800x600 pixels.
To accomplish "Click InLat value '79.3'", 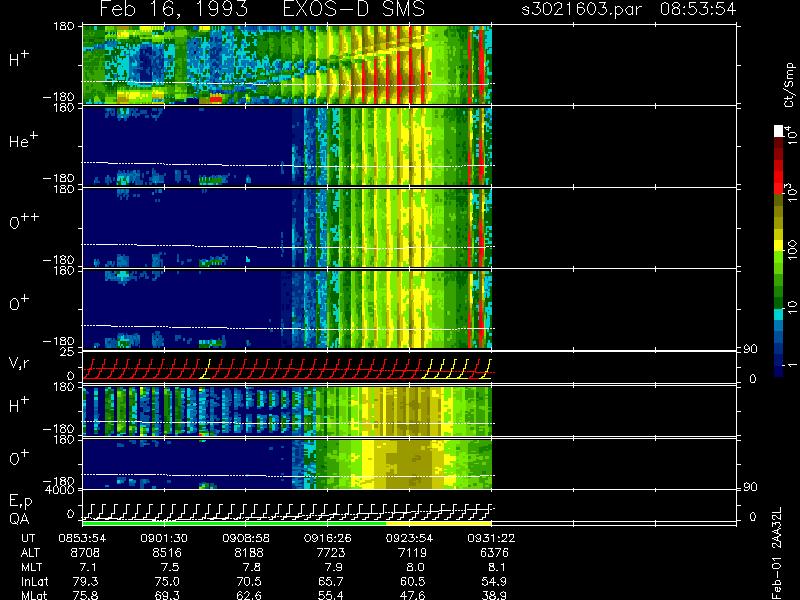I will (85, 581).
